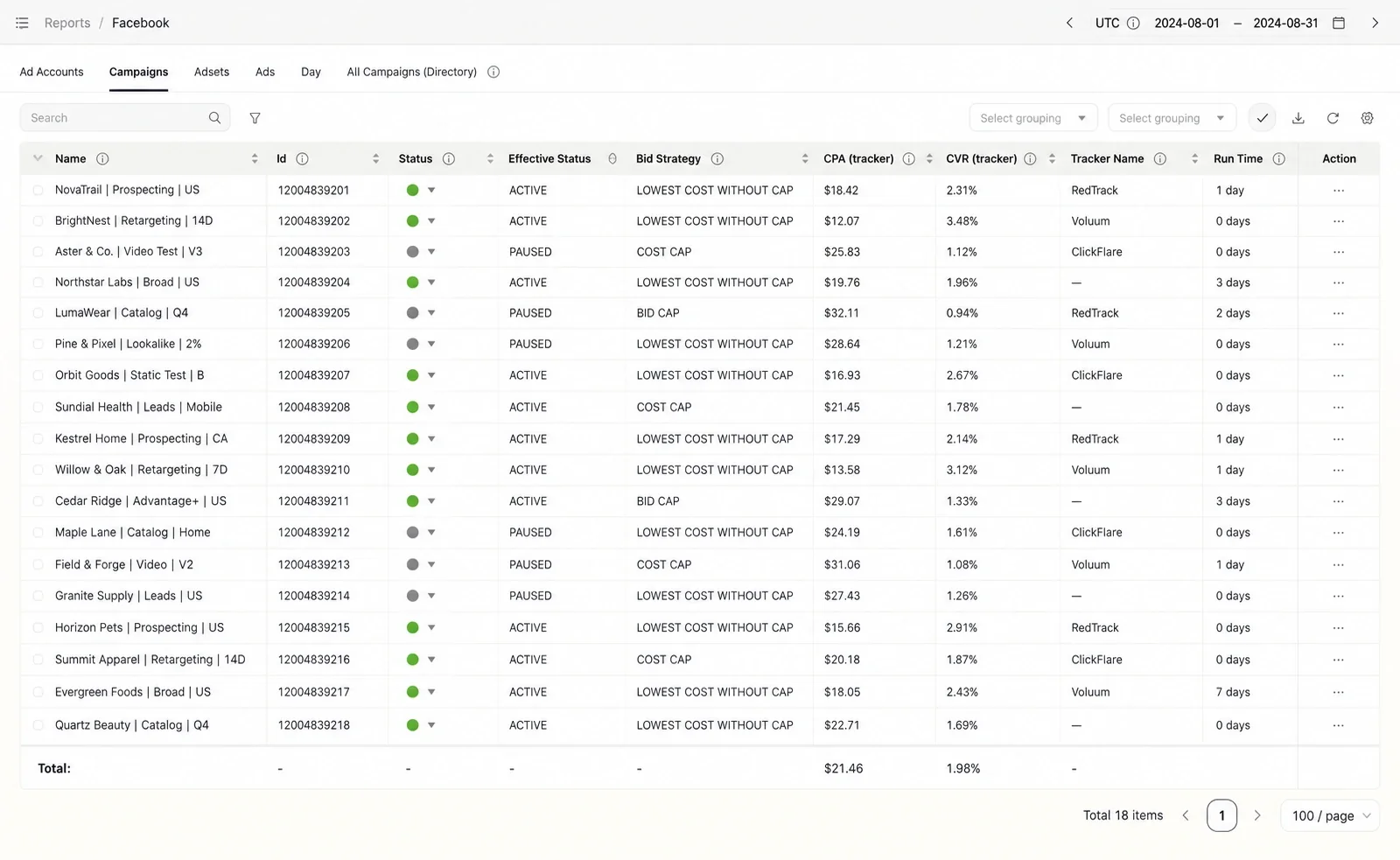1400x860 pixels.
Task: Tick checkbox for LumaWear | Catalog | Q4
Action: (x=38, y=313)
